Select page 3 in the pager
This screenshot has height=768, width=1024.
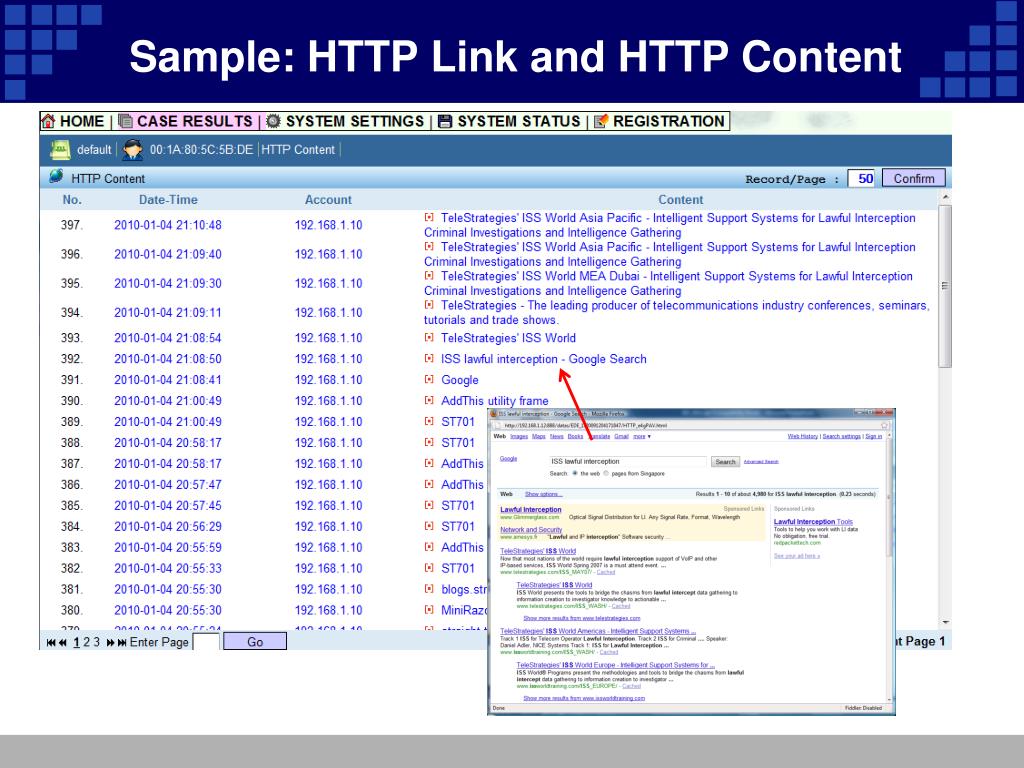pyautogui.click(x=97, y=643)
